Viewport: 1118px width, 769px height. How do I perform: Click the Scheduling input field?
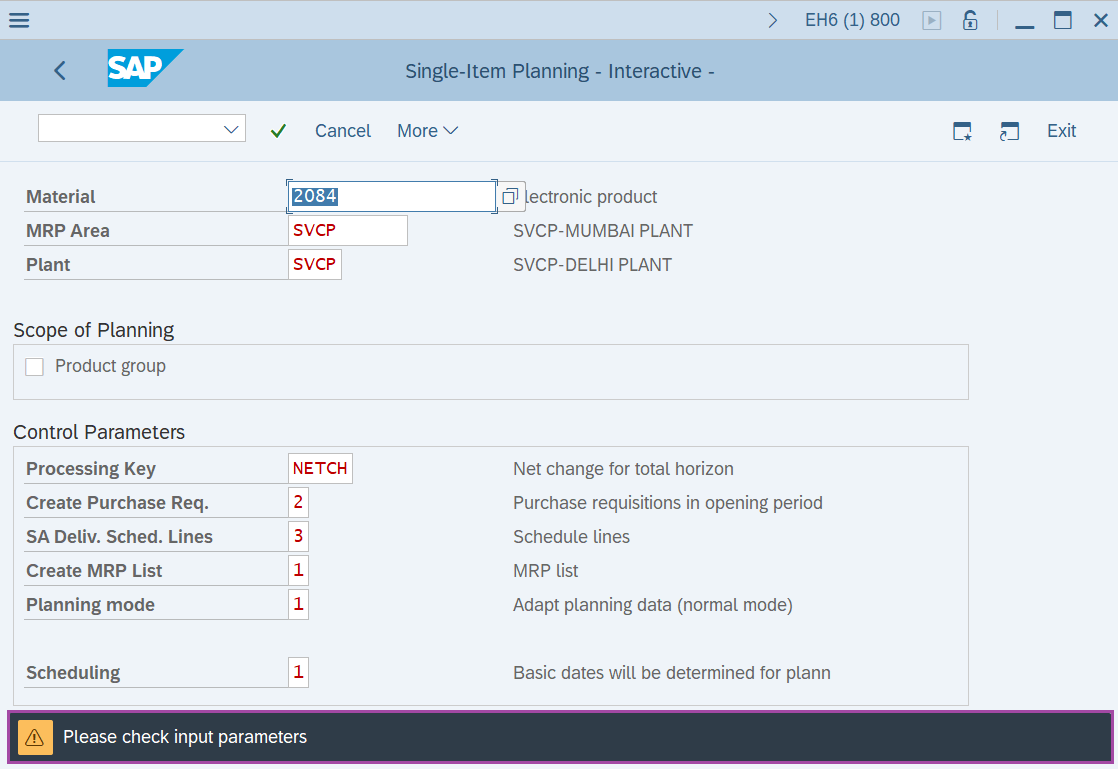click(298, 673)
